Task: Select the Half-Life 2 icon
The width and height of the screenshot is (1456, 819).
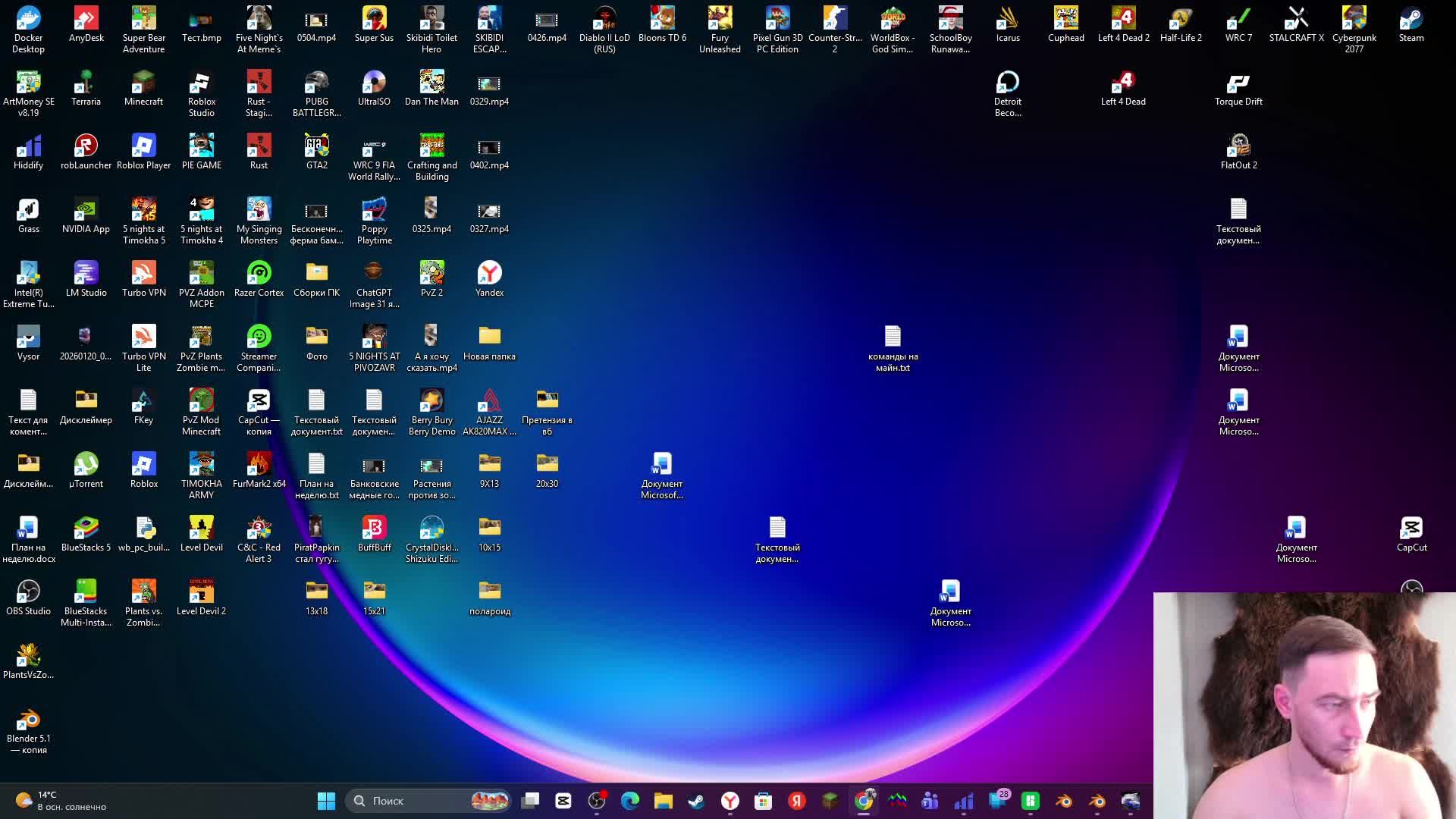Action: point(1181,24)
